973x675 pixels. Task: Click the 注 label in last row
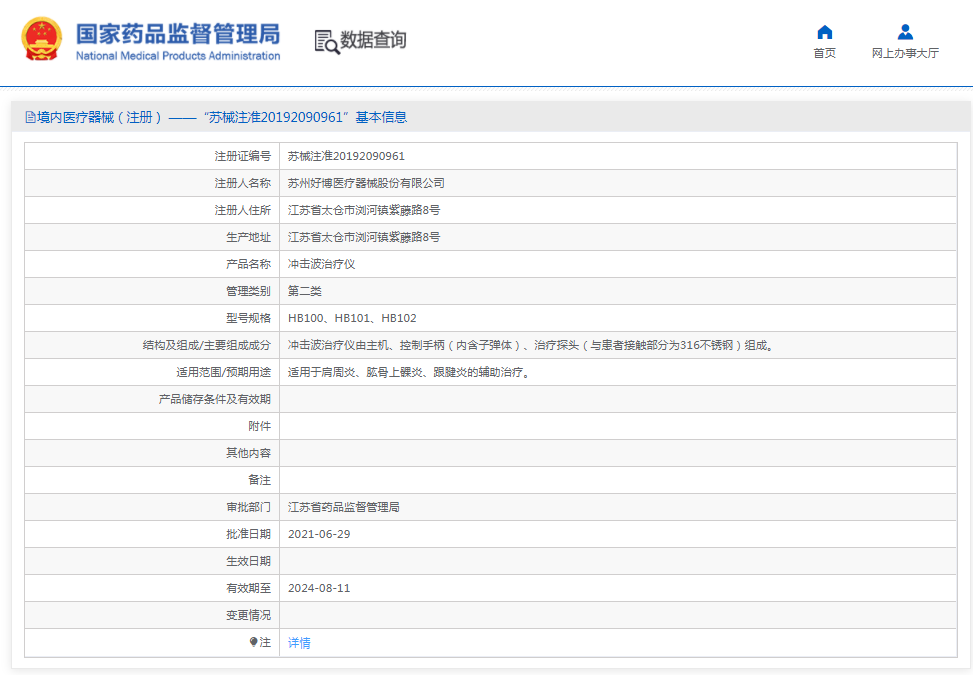(x=266, y=643)
